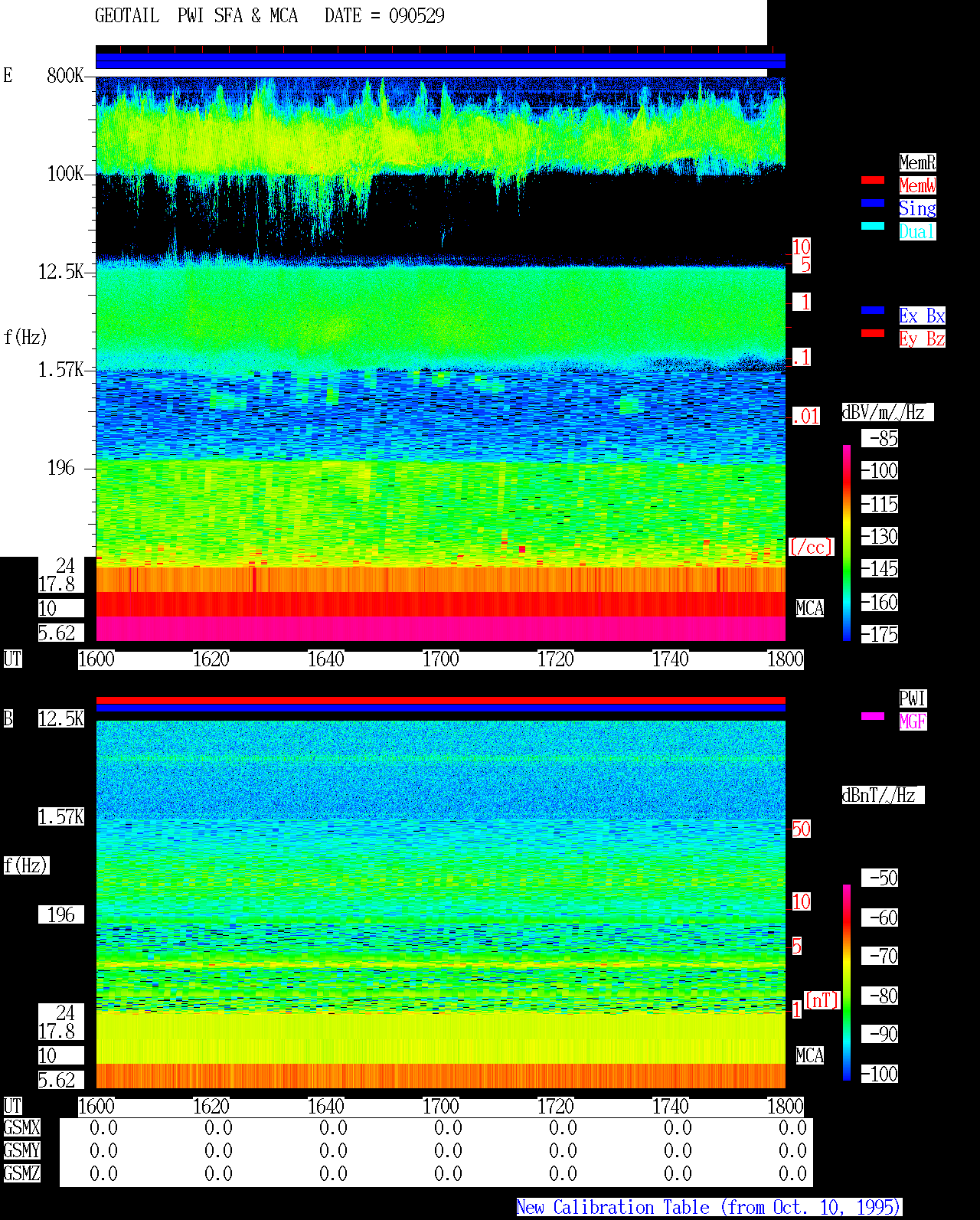Click the [nT] magnetic field scale label

(x=822, y=1000)
